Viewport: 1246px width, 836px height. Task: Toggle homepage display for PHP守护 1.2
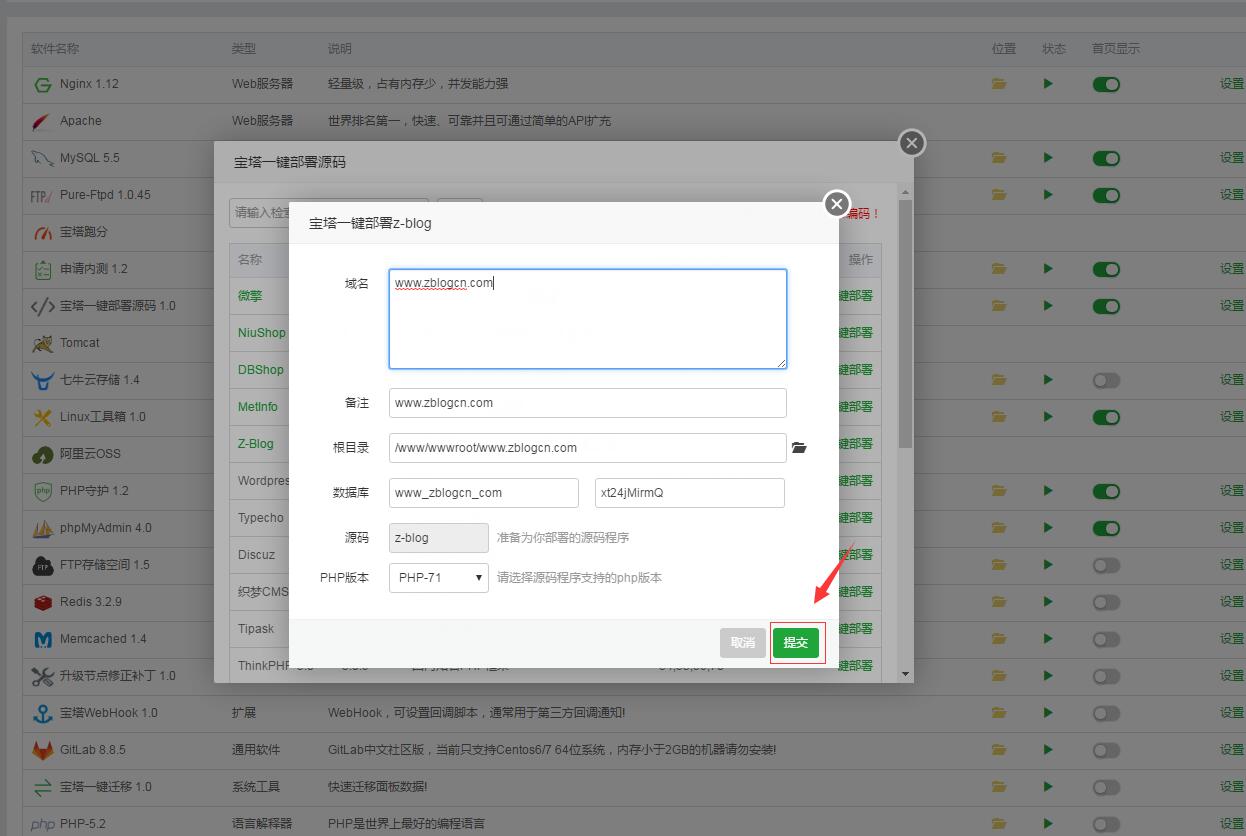[1106, 491]
